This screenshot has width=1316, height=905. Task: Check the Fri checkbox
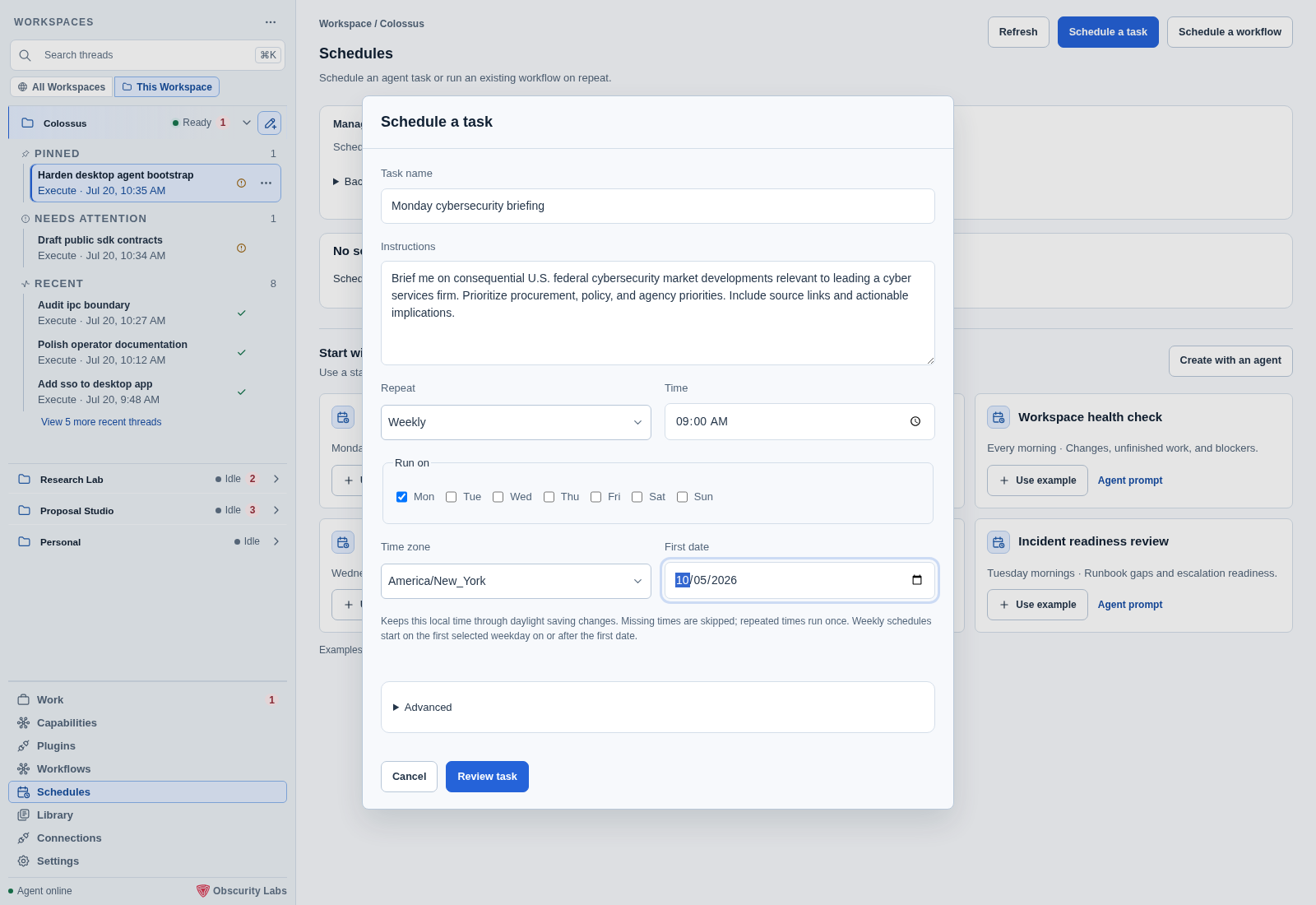pyautogui.click(x=595, y=497)
